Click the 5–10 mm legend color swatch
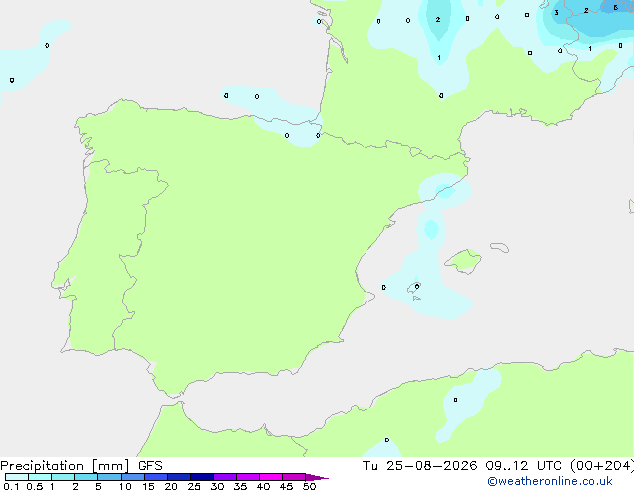 (x=110, y=477)
